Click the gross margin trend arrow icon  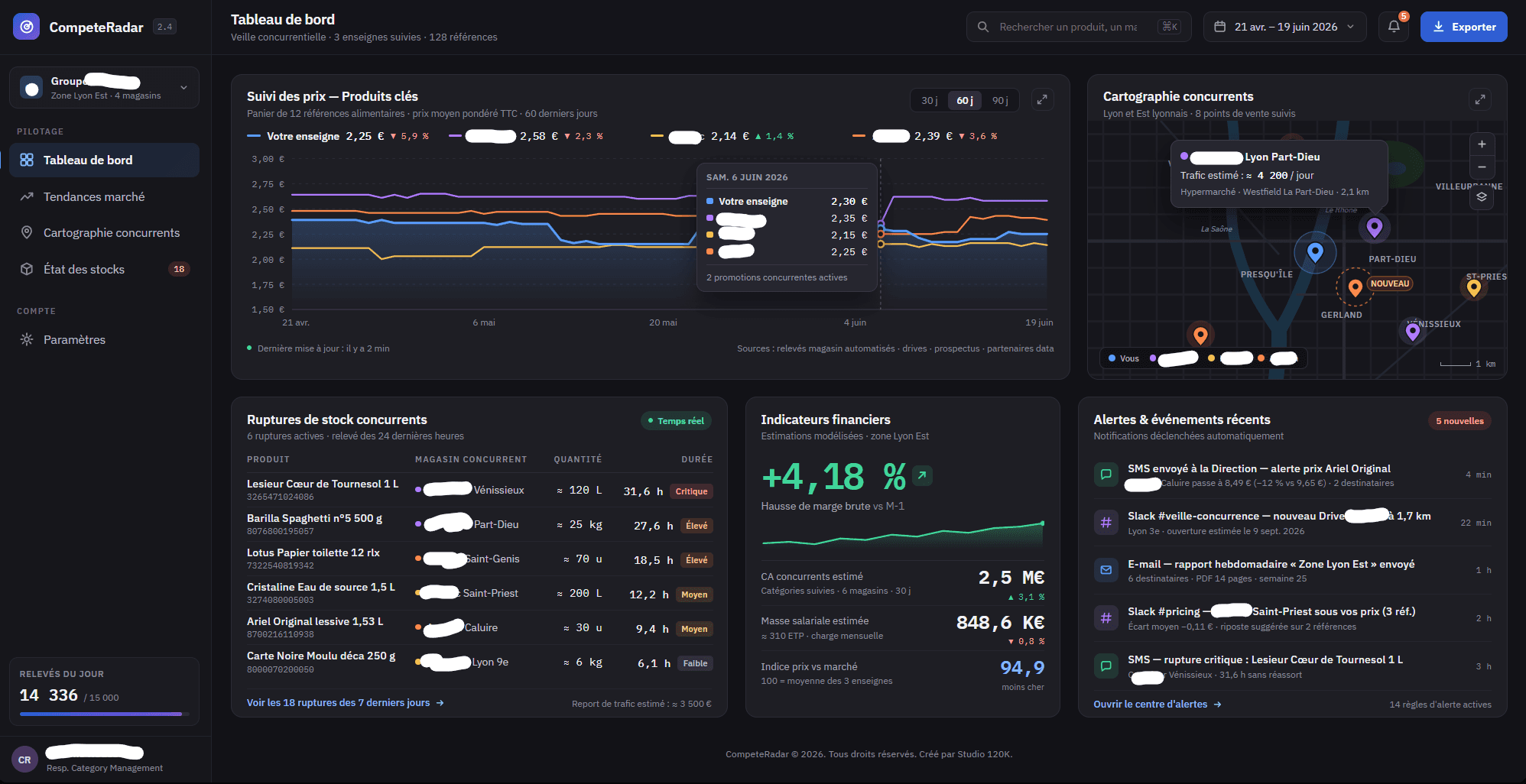click(923, 475)
